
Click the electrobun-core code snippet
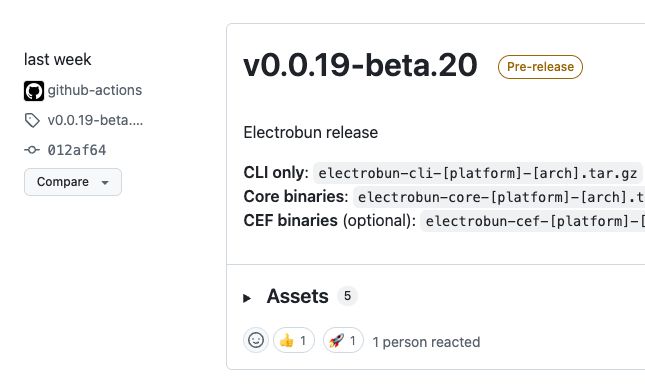499,197
